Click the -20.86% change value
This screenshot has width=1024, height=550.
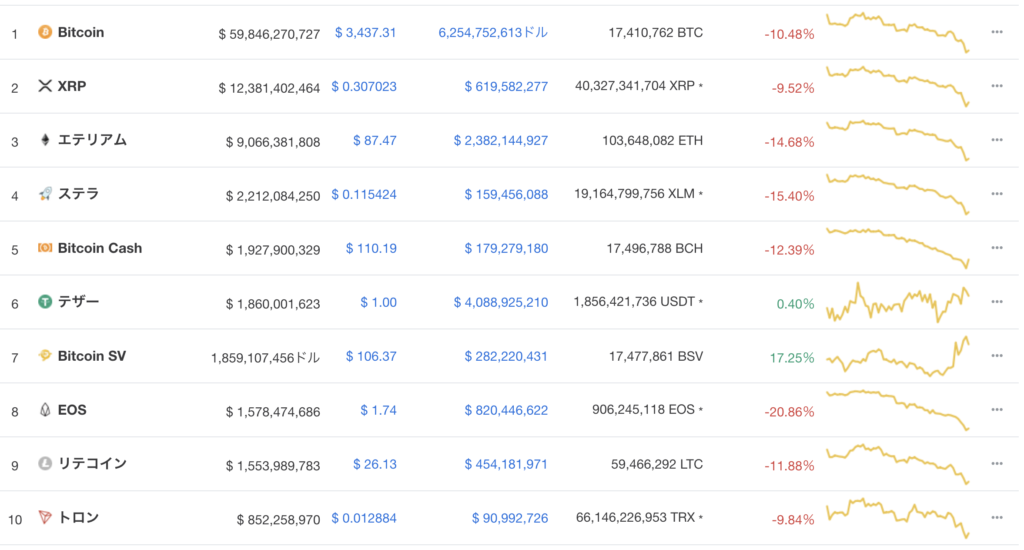click(x=789, y=412)
